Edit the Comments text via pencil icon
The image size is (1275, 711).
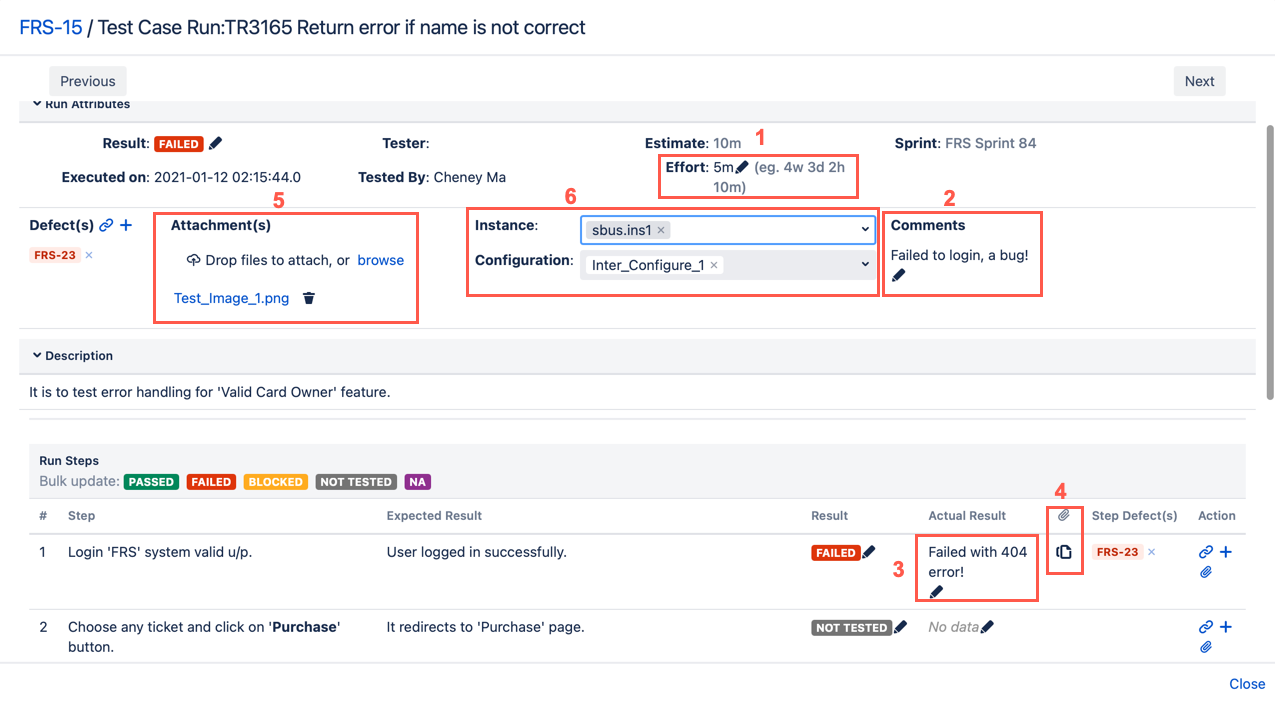point(898,276)
